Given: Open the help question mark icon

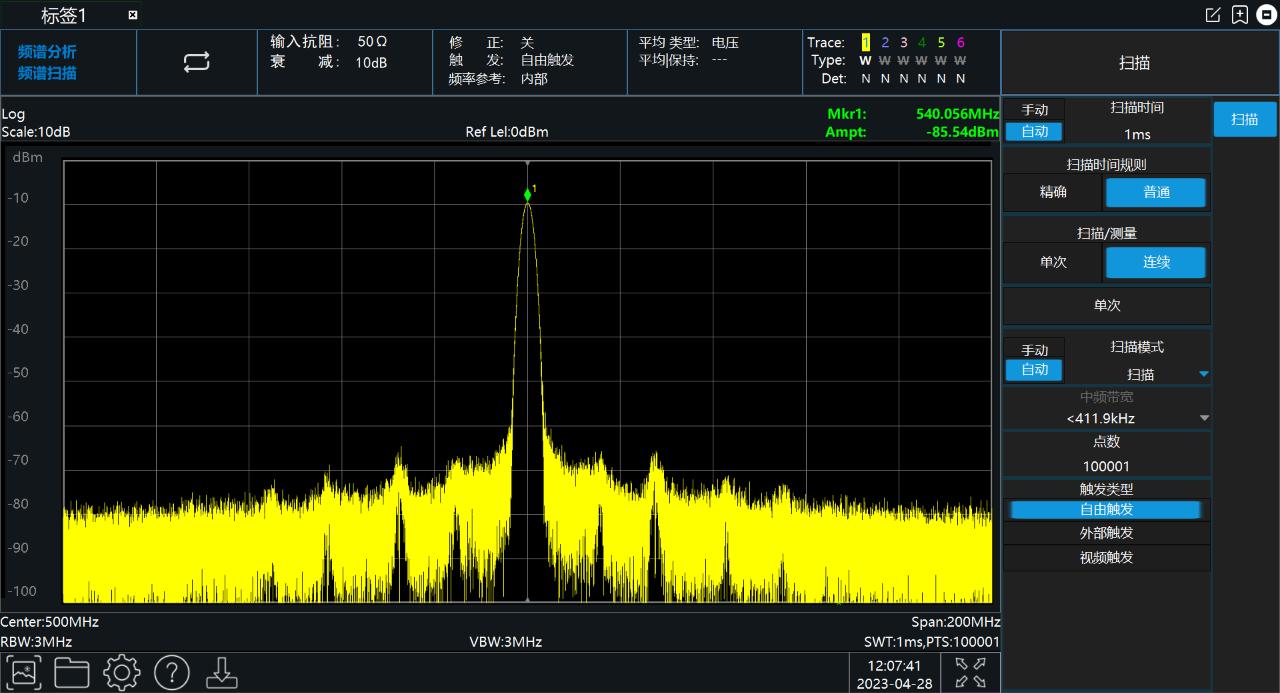Looking at the screenshot, I should [172, 672].
